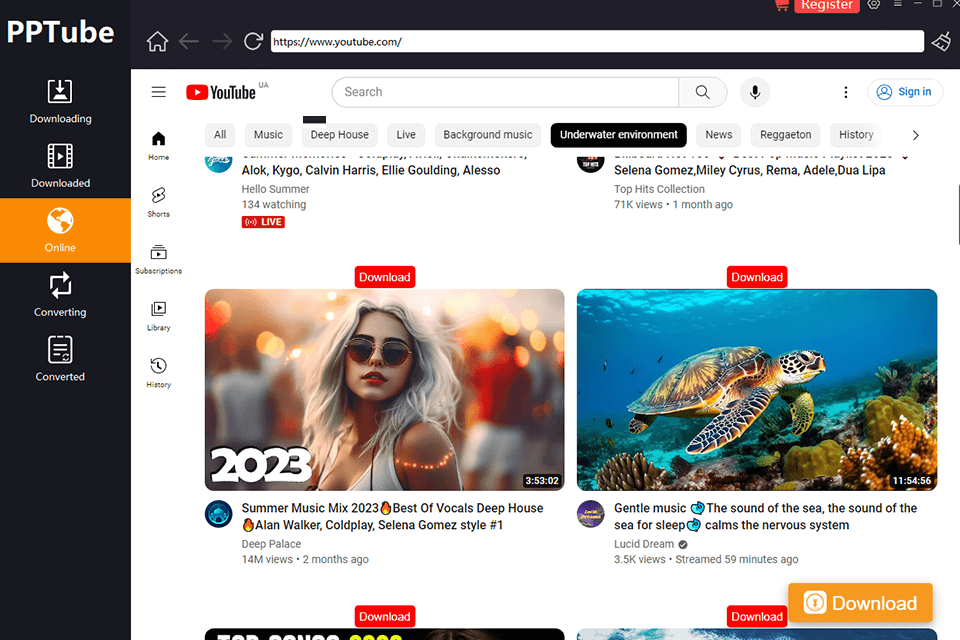
Task: Open the Lucid Dream channel link
Action: (x=643, y=544)
